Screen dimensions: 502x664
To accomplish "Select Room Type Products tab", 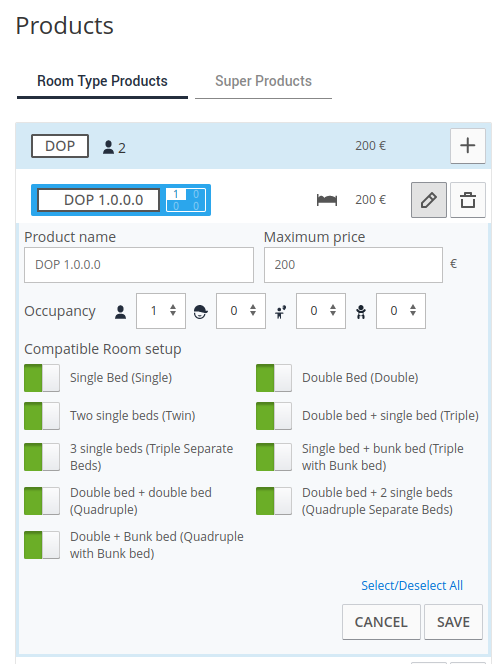I will (102, 81).
